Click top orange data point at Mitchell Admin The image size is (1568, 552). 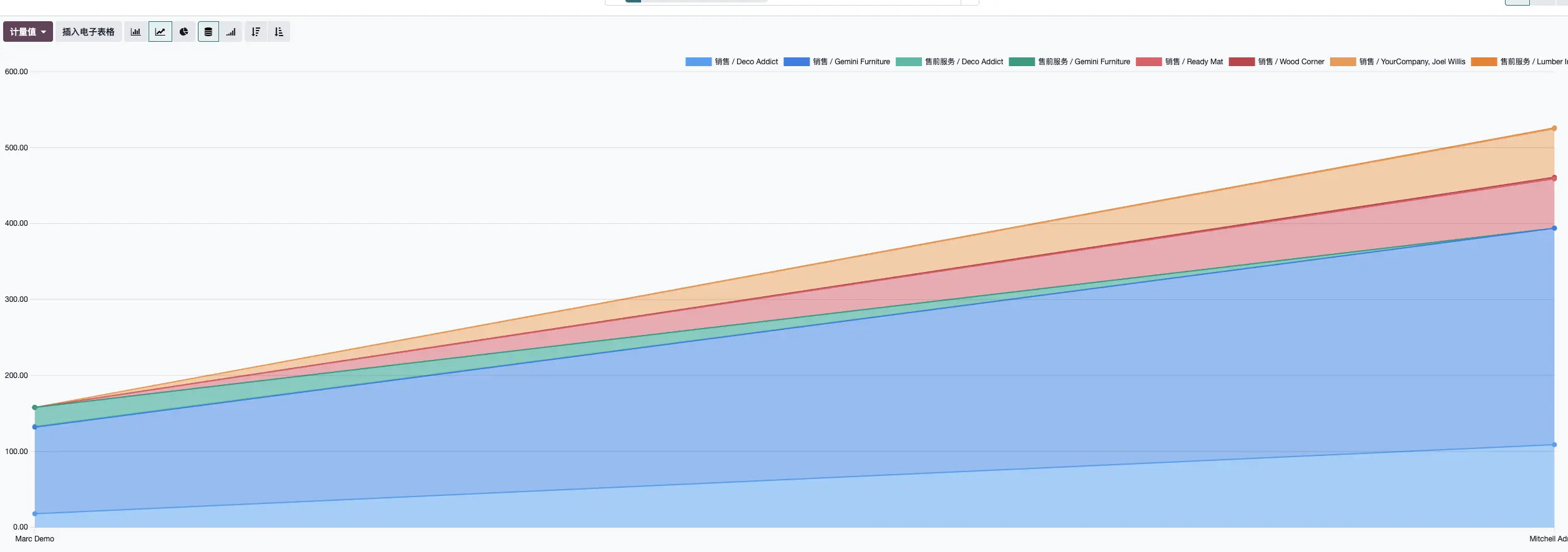tap(1554, 128)
